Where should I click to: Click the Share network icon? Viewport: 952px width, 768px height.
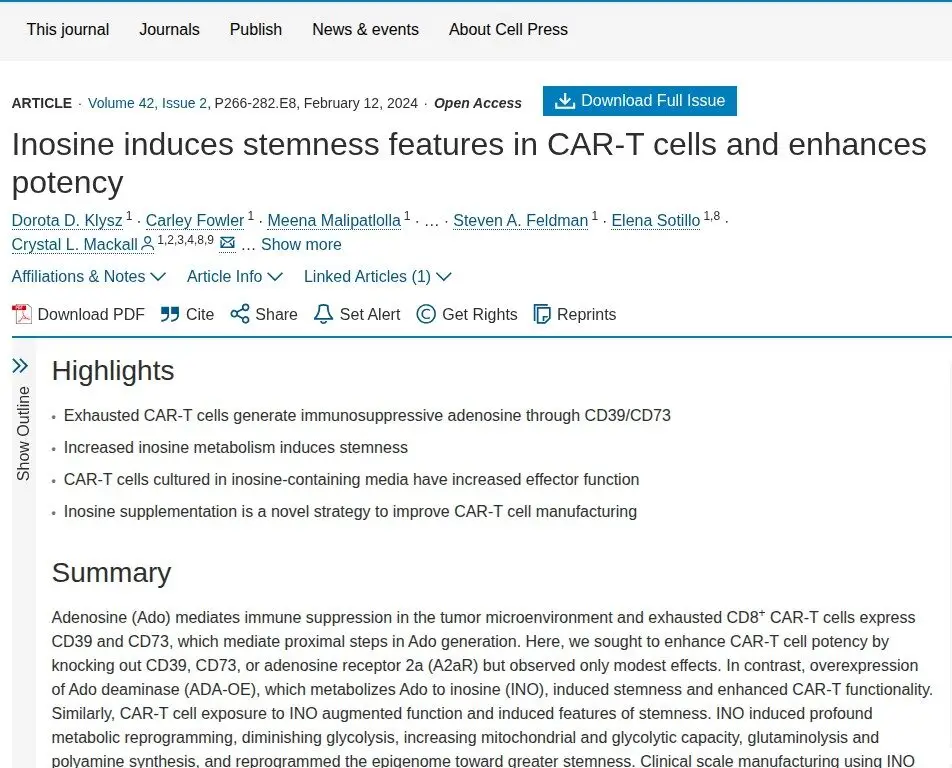tap(240, 314)
